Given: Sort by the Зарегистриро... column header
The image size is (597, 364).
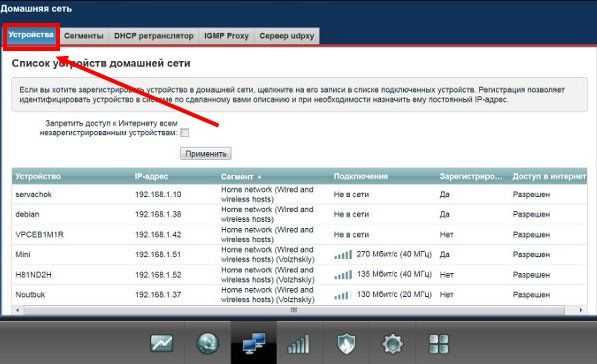Looking at the screenshot, I should [471, 177].
